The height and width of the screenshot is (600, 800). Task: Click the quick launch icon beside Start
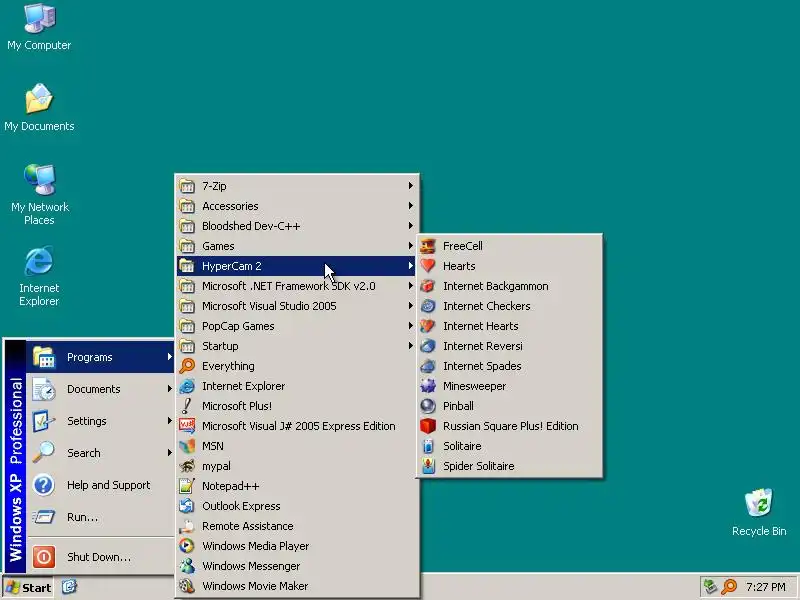tap(69, 587)
